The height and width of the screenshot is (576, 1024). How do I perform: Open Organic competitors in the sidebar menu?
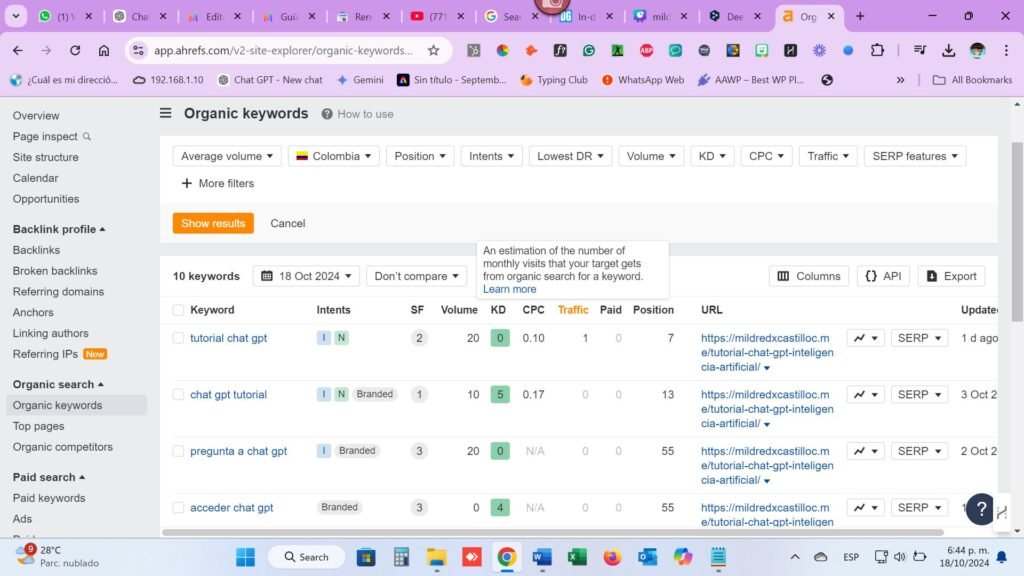[x=62, y=447]
